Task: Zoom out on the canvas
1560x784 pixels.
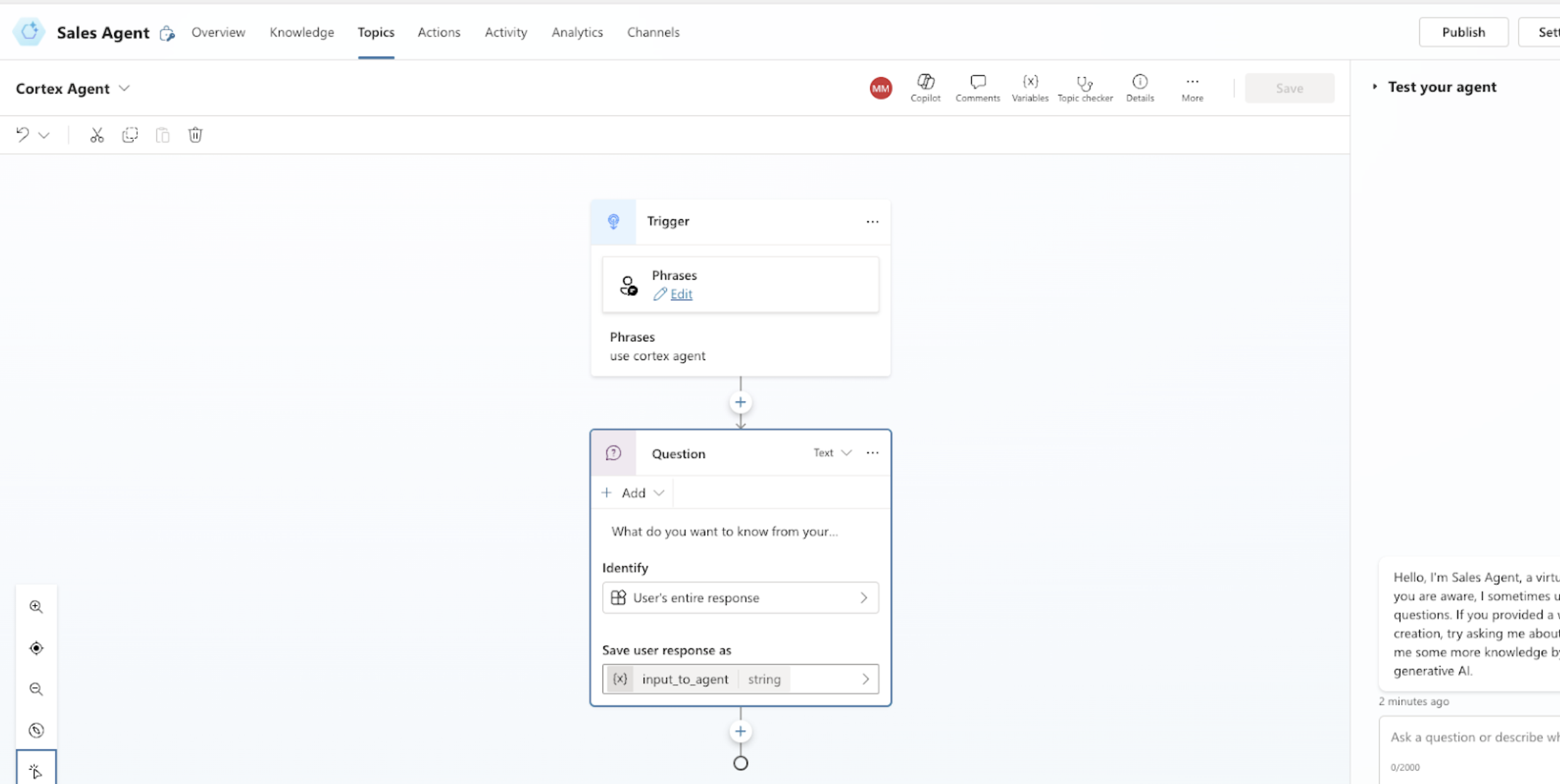Action: [x=36, y=689]
